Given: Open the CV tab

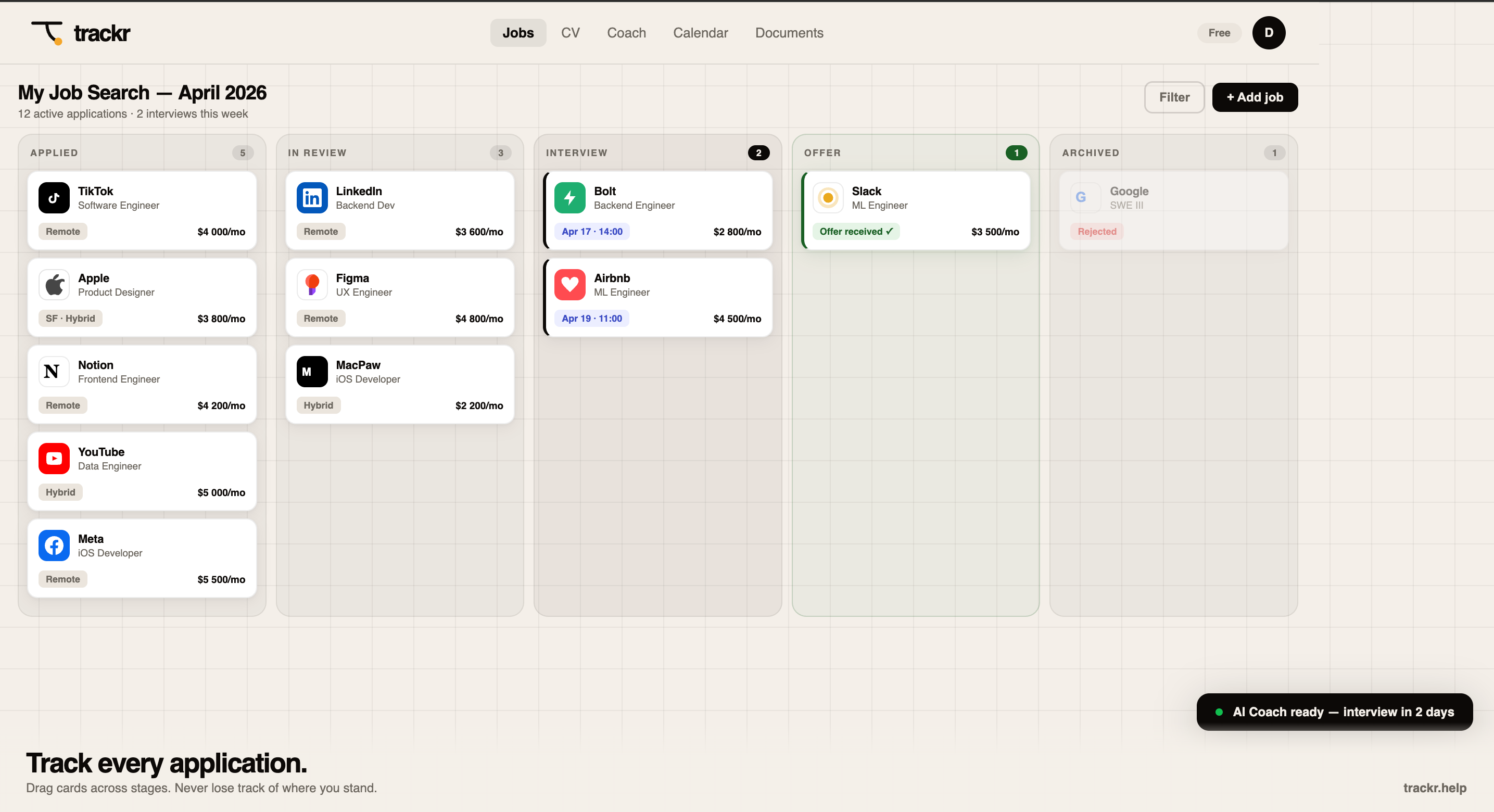Looking at the screenshot, I should [x=570, y=33].
